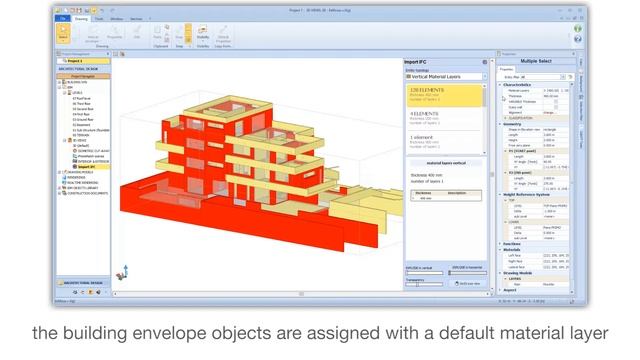Toggle the checkbox under Variable Thickness

click(556, 107)
